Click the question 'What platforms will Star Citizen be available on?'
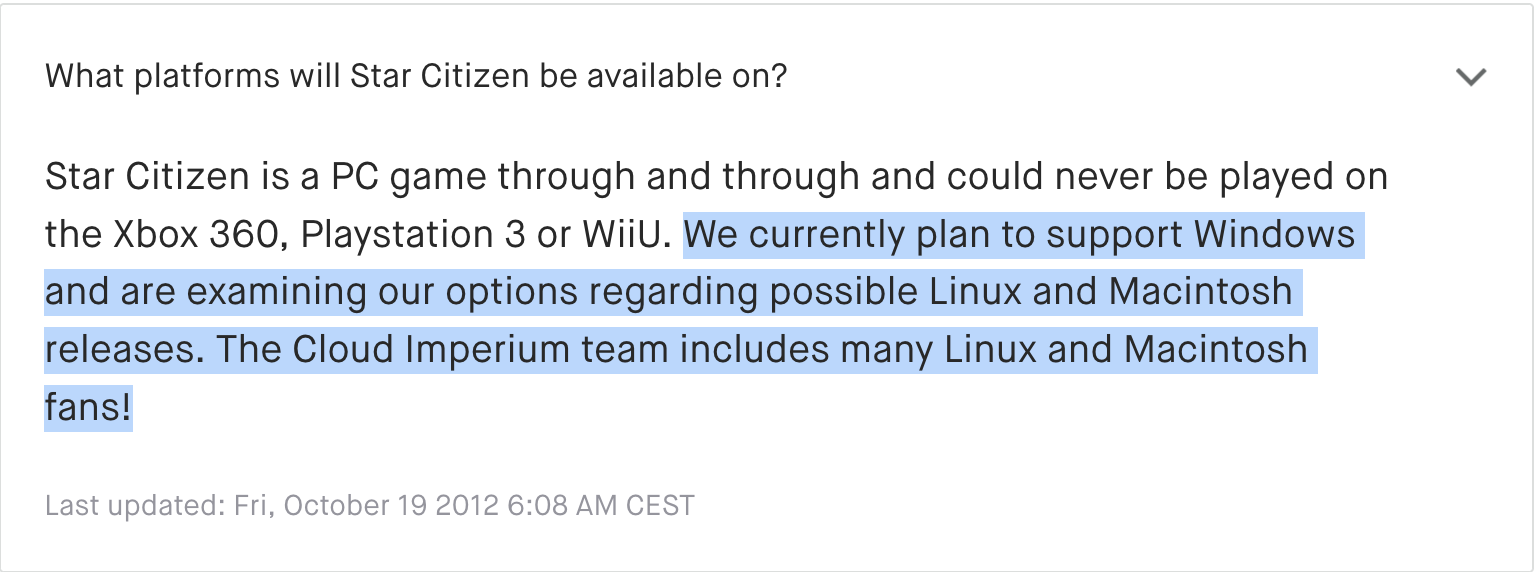 [x=416, y=76]
